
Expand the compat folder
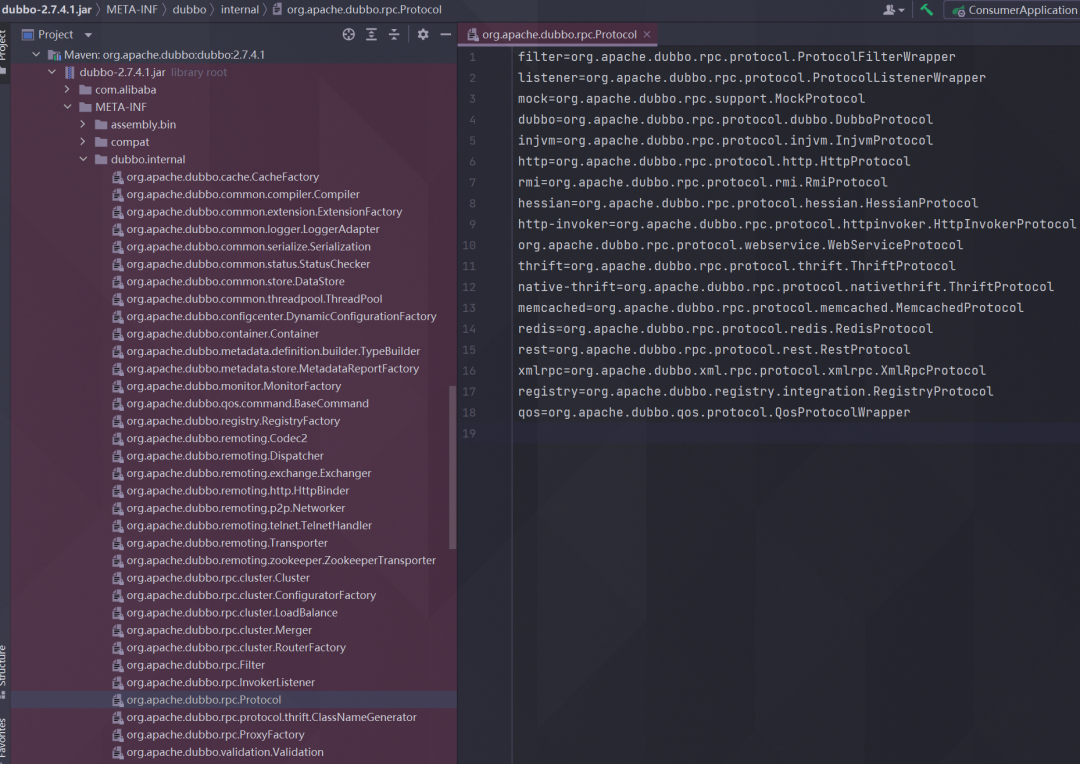tap(83, 142)
